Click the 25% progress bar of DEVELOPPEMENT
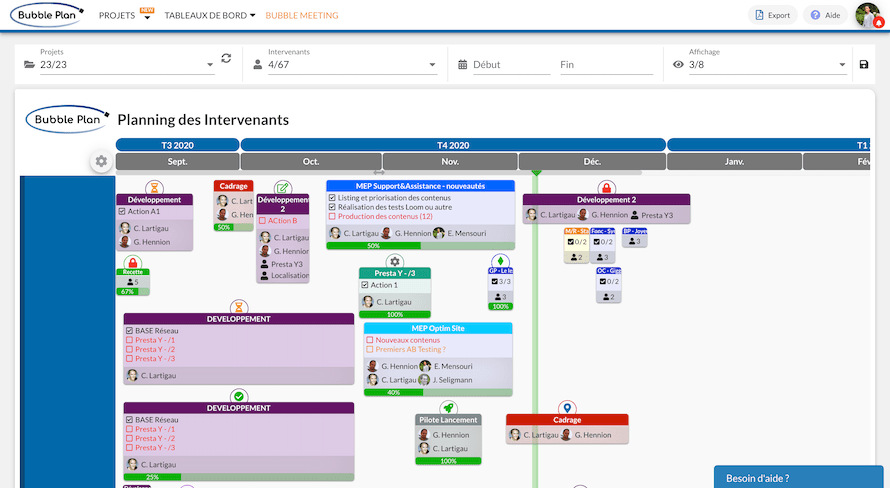The height and width of the screenshot is (488, 890). click(239, 477)
